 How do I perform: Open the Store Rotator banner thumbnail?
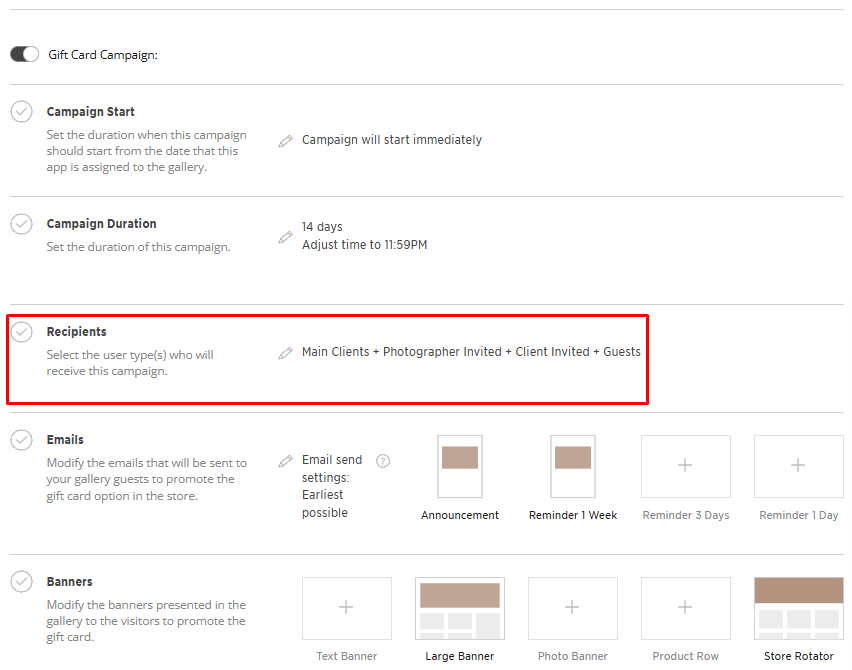[798, 608]
